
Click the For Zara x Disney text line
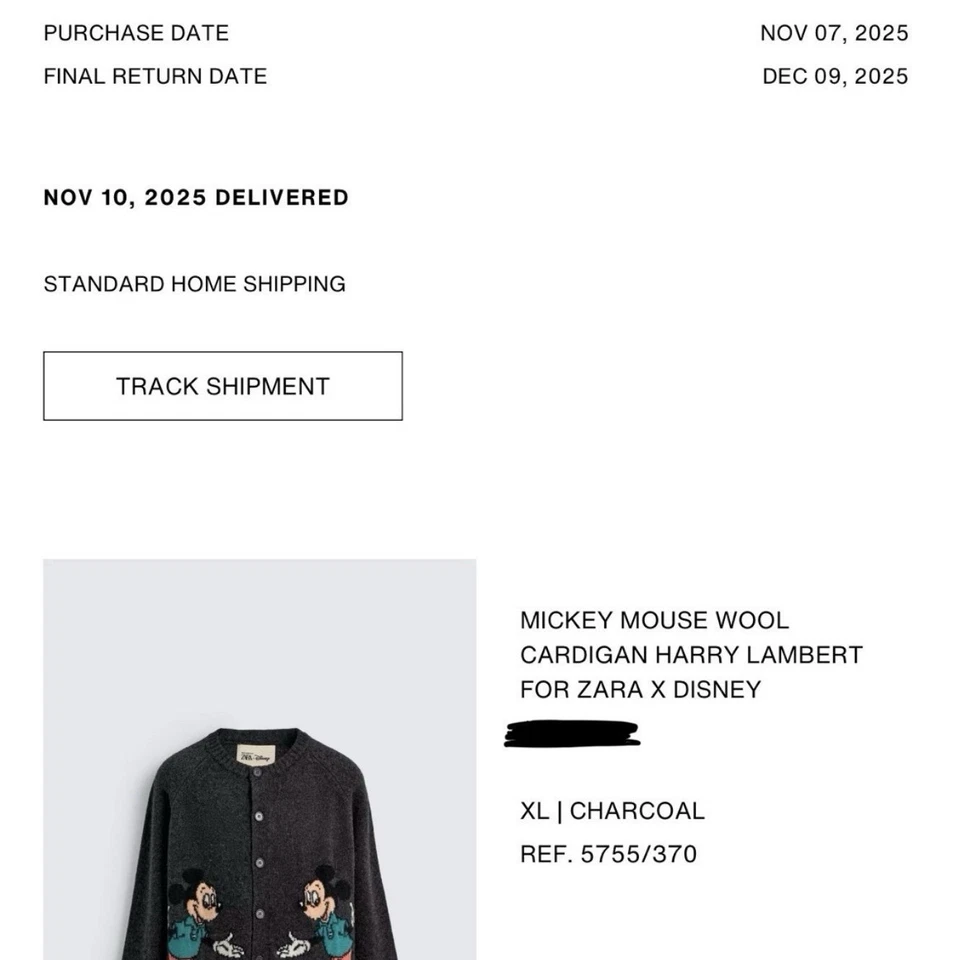[640, 689]
